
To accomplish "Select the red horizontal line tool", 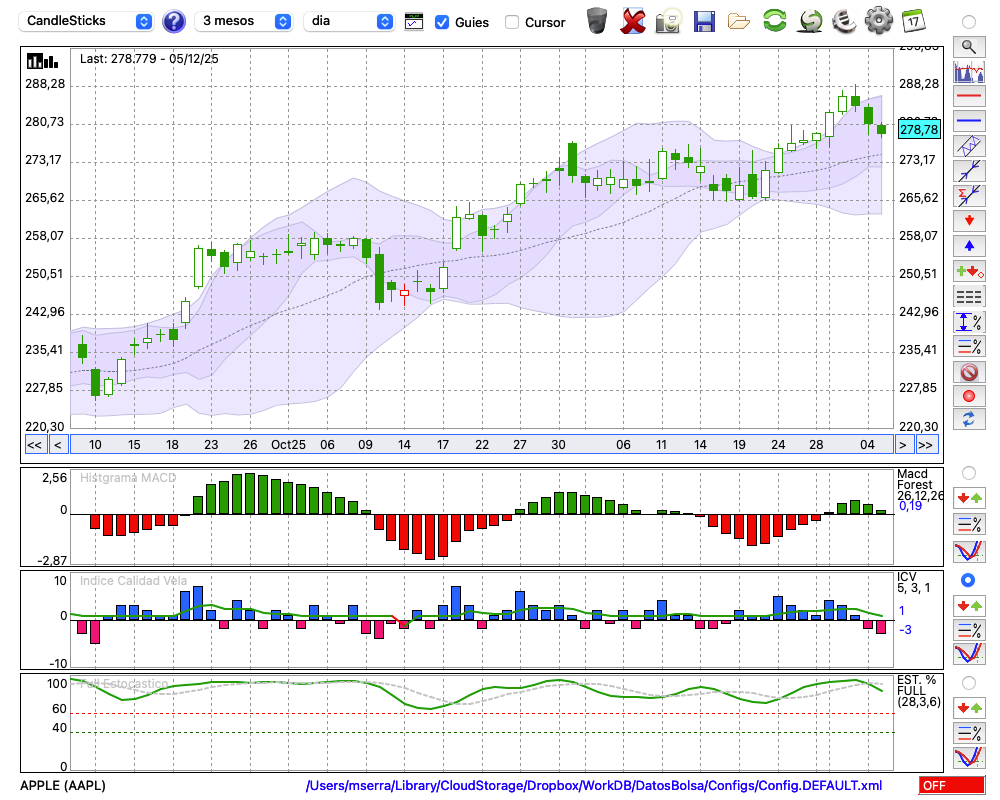I will pos(968,96).
